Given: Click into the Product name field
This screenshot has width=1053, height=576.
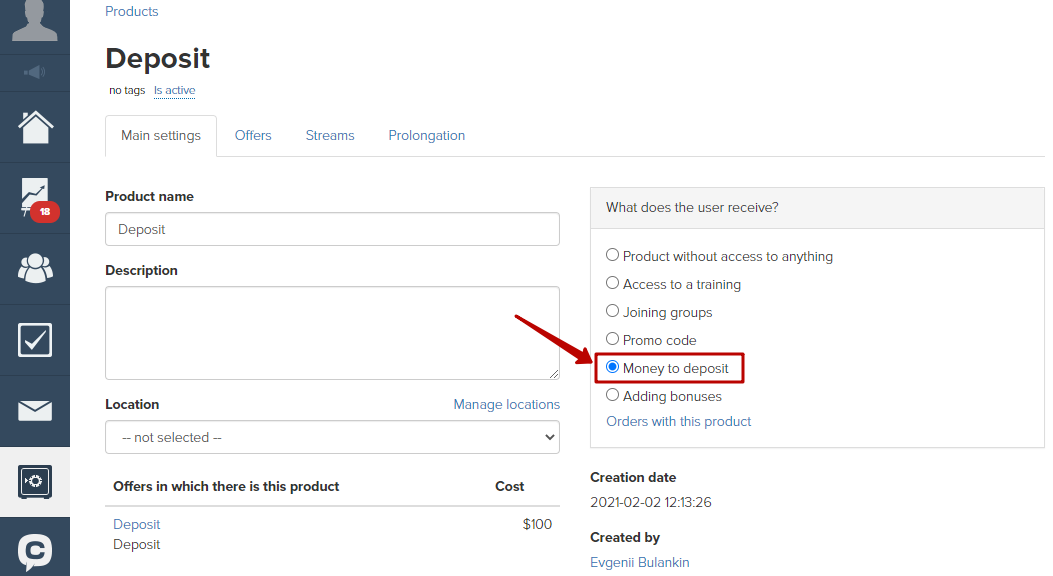Looking at the screenshot, I should [332, 229].
